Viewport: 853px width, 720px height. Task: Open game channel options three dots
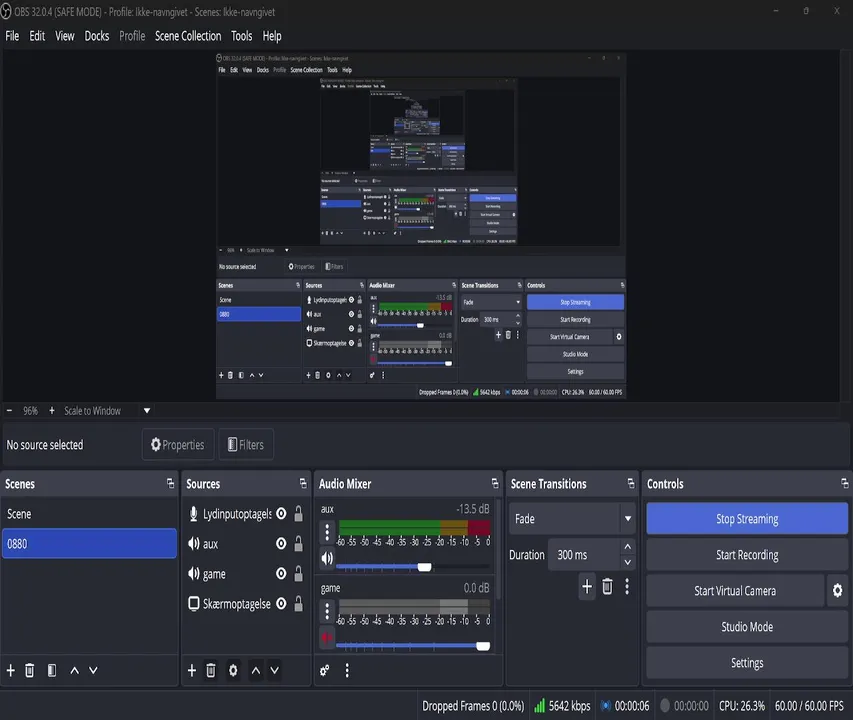tap(327, 611)
